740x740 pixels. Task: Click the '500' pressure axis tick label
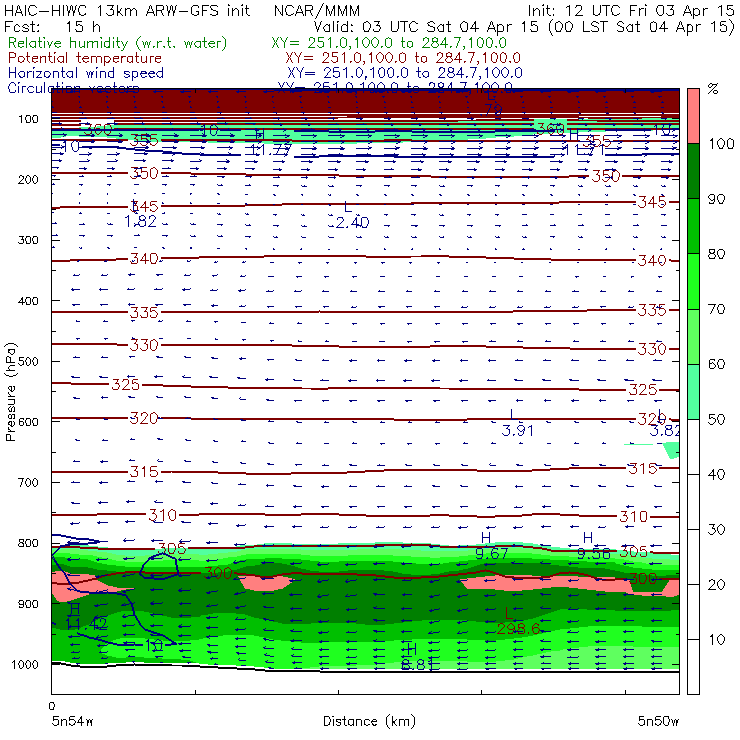tap(28, 362)
